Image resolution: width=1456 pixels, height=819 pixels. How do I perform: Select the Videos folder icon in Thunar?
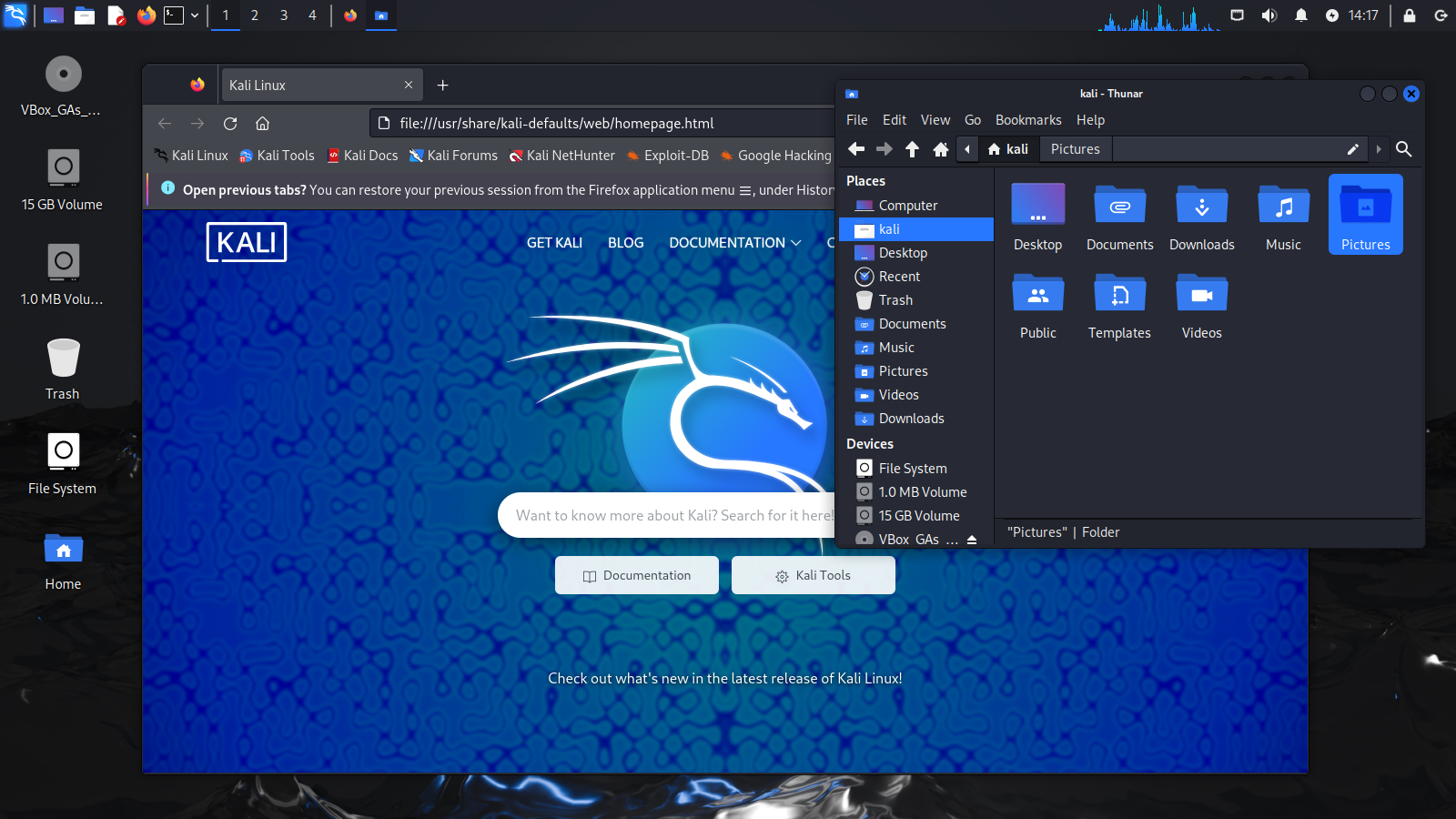point(1202,306)
